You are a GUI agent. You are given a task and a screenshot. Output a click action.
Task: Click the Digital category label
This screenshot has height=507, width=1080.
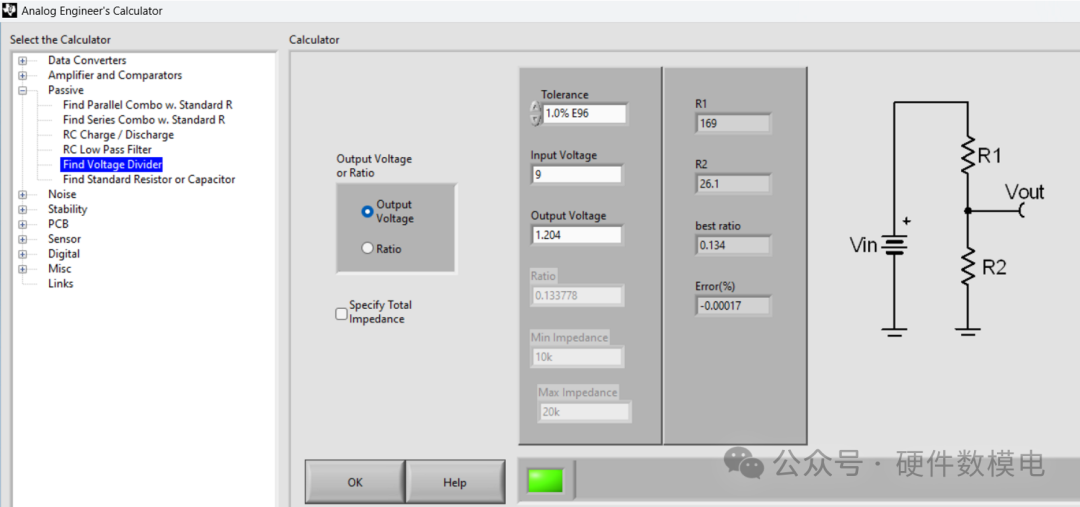point(64,254)
